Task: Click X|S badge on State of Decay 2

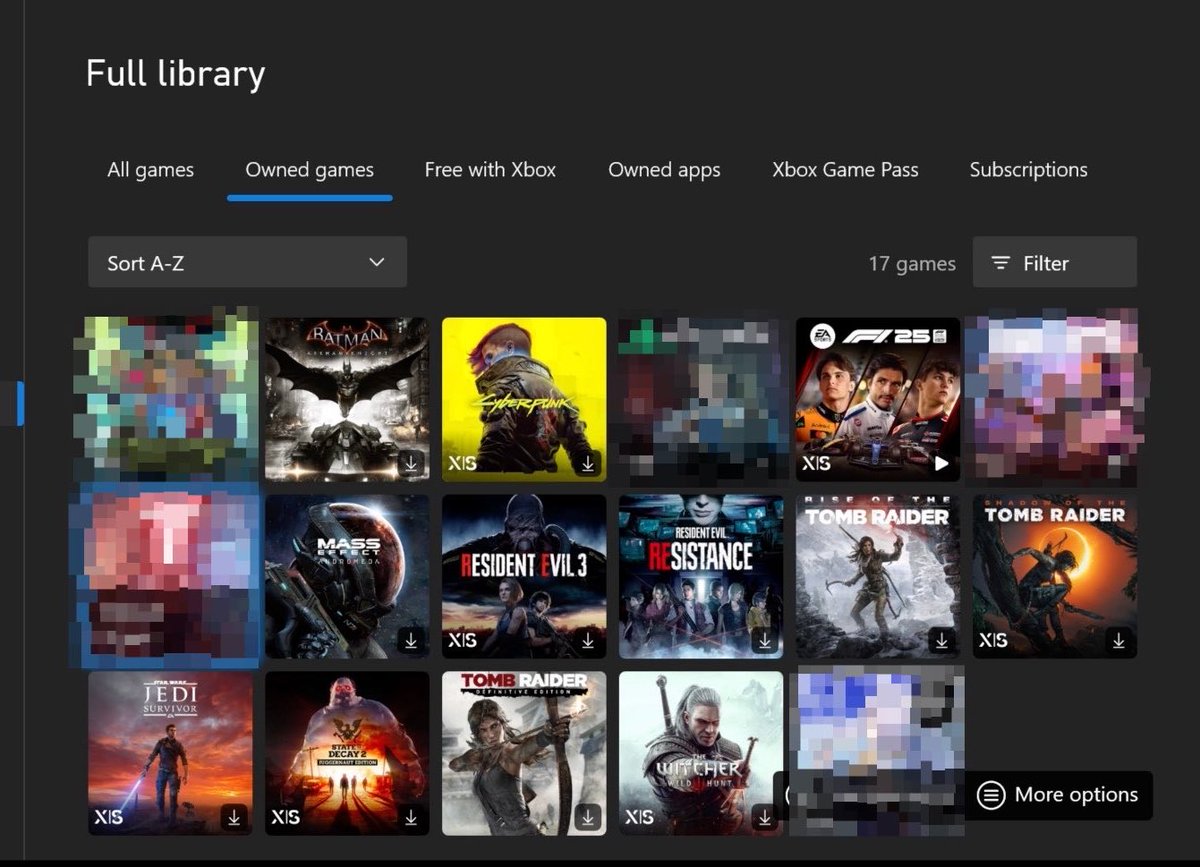Action: (286, 817)
